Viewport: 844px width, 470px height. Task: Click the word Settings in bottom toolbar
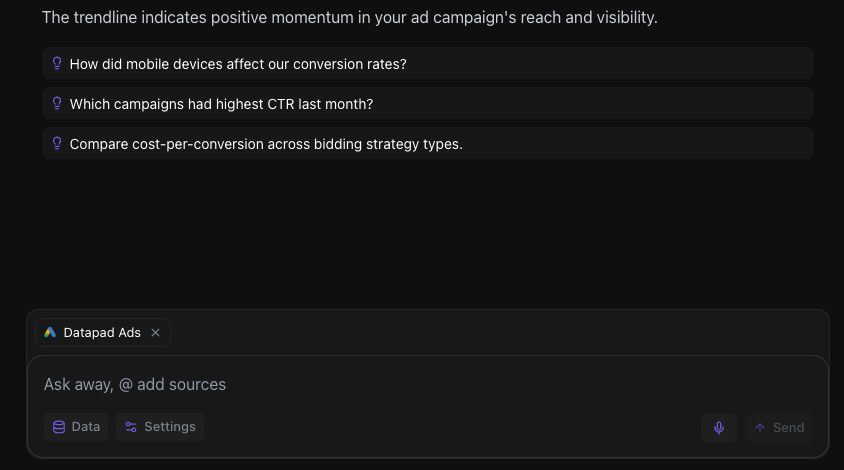170,427
